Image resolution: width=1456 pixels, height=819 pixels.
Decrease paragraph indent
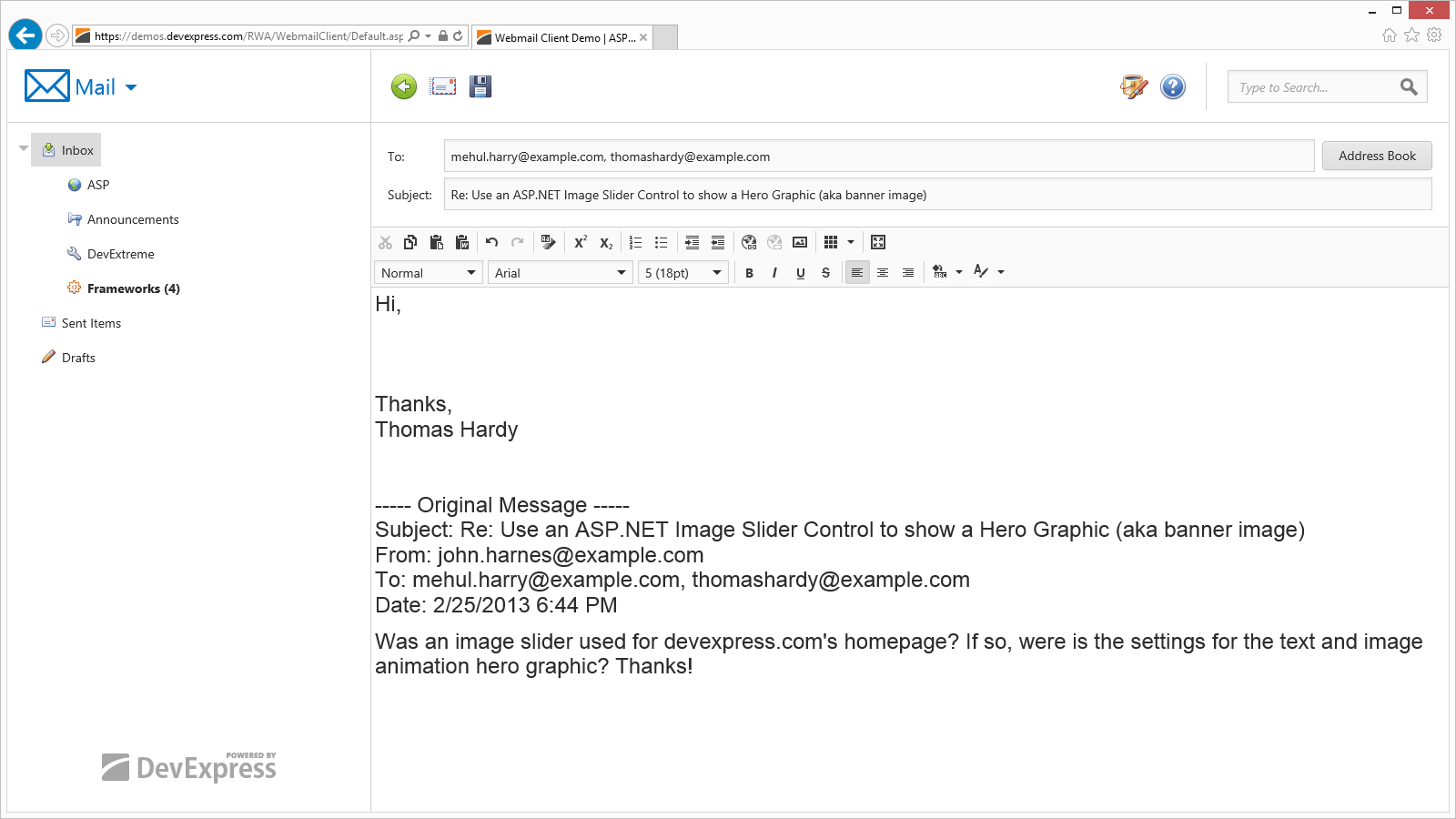718,242
